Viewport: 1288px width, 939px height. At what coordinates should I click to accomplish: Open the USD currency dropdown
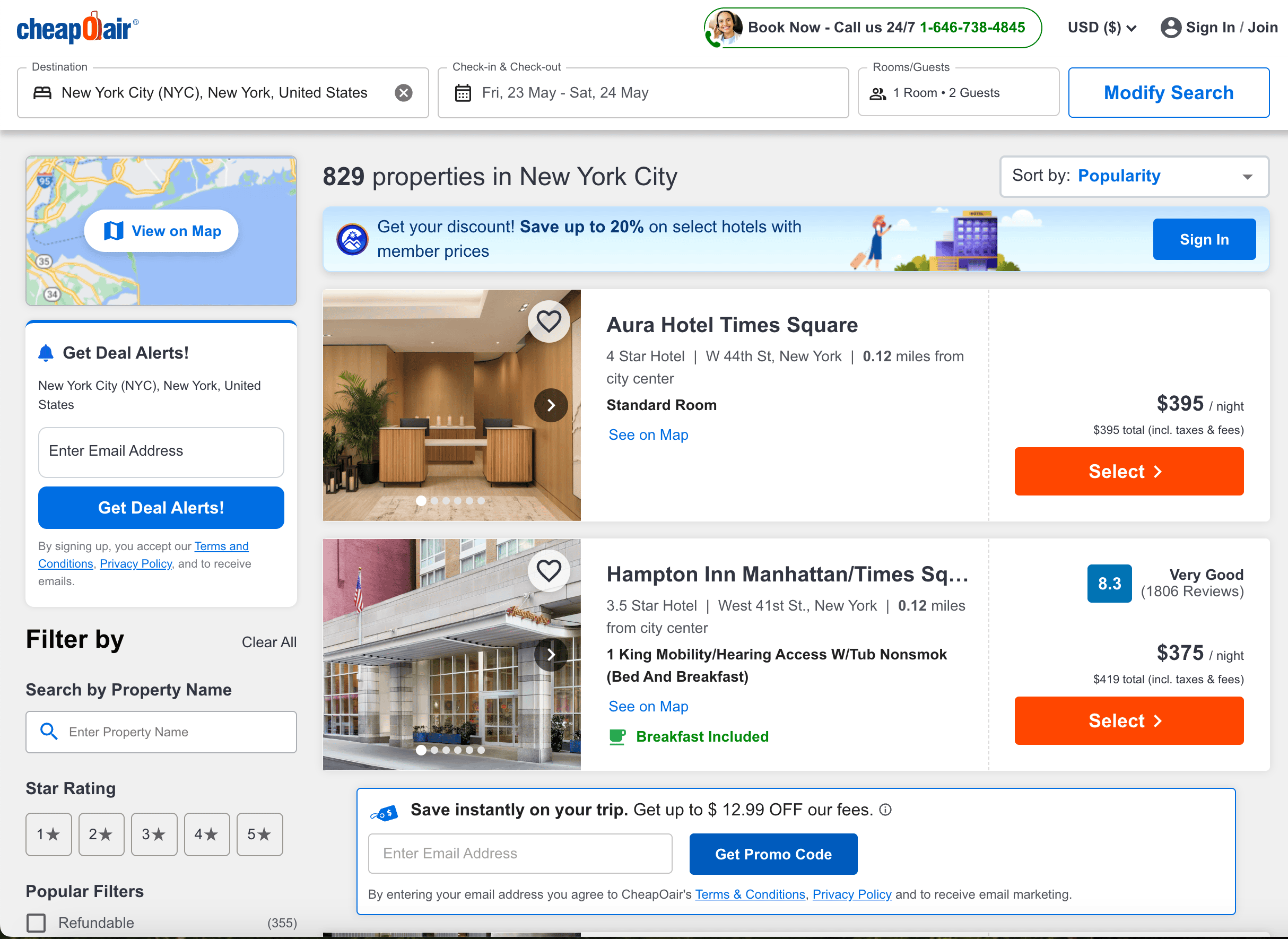click(1102, 27)
